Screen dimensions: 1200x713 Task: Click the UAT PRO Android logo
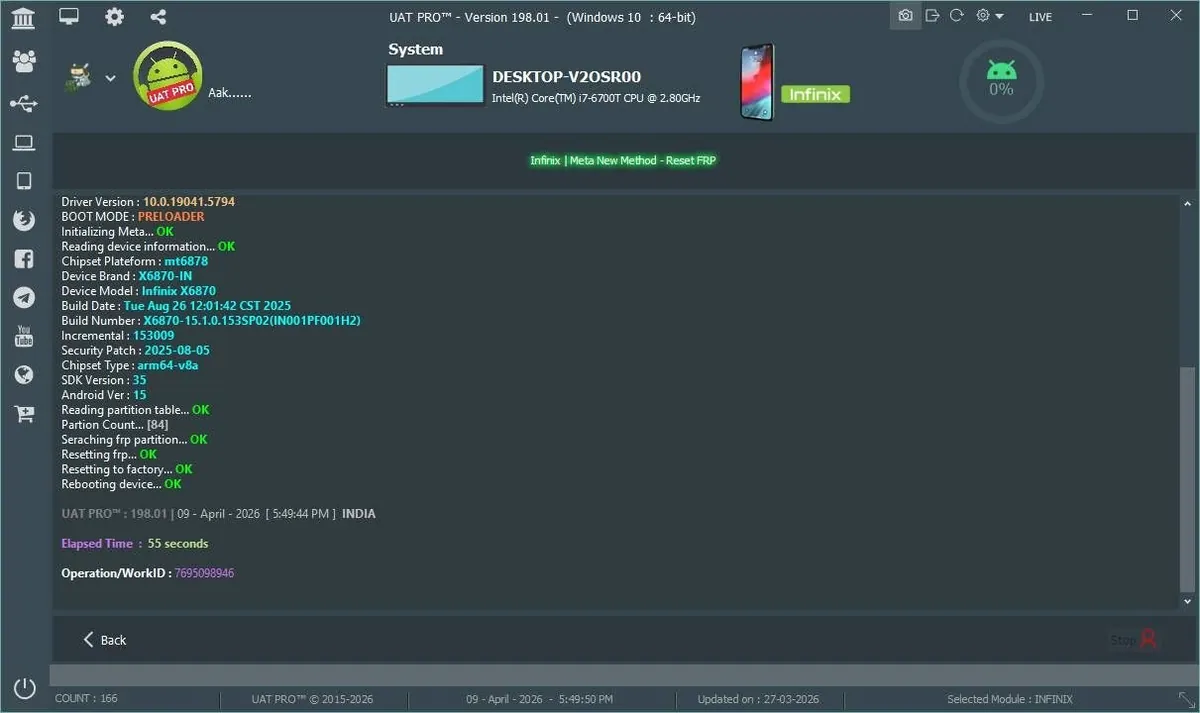[x=168, y=76]
